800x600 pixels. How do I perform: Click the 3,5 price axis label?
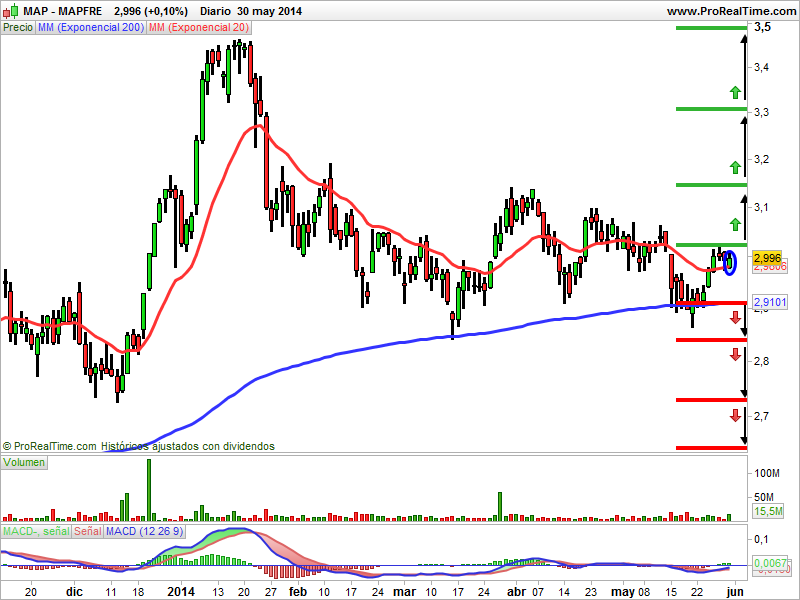(762, 27)
